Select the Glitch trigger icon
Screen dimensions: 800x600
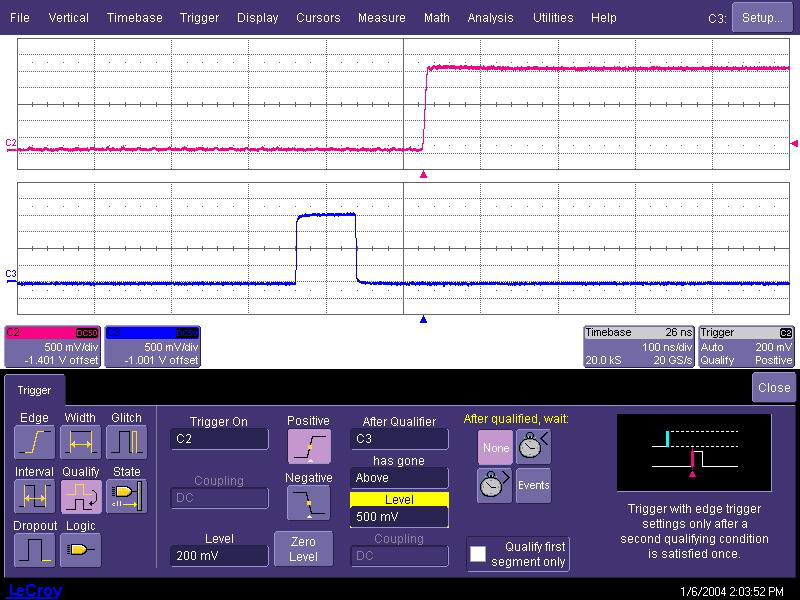point(126,441)
